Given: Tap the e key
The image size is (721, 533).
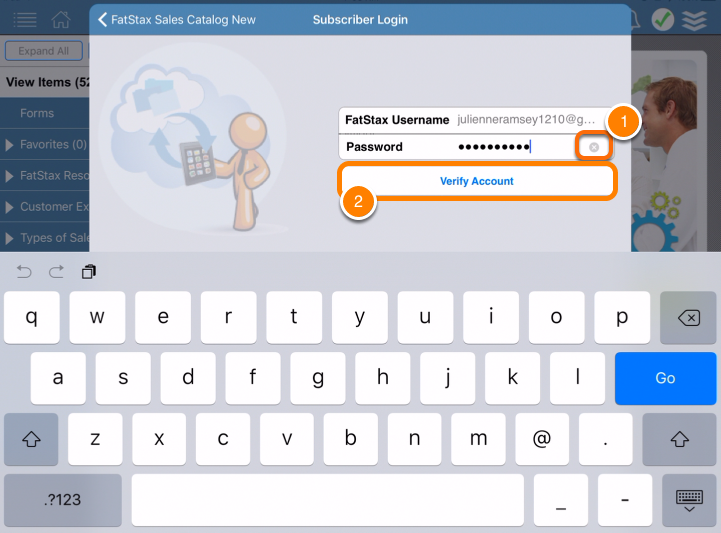Looking at the screenshot, I should coord(163,317).
